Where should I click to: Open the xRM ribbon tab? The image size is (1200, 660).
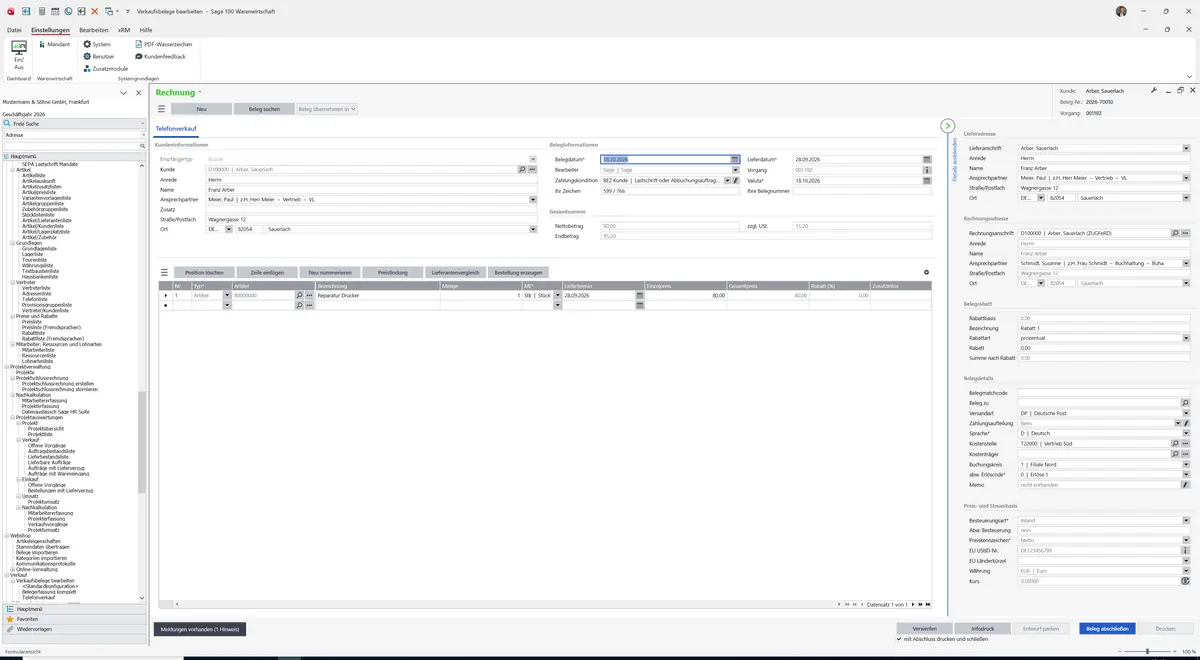[124, 30]
